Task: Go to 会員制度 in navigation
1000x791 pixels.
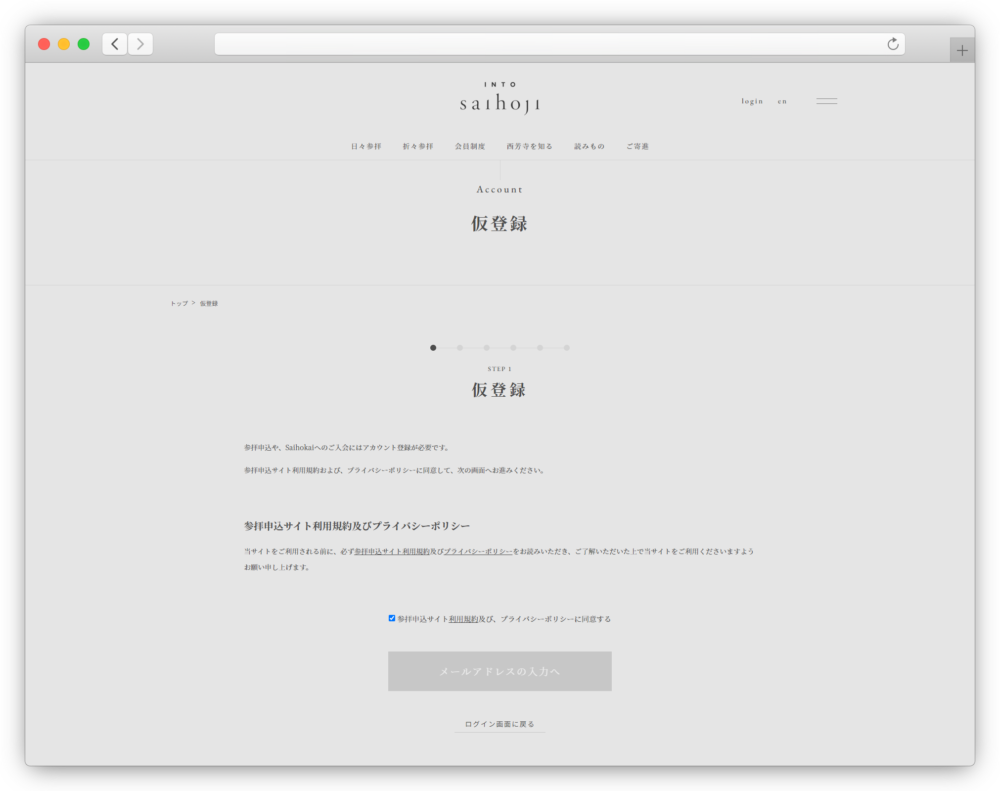Action: click(x=470, y=146)
